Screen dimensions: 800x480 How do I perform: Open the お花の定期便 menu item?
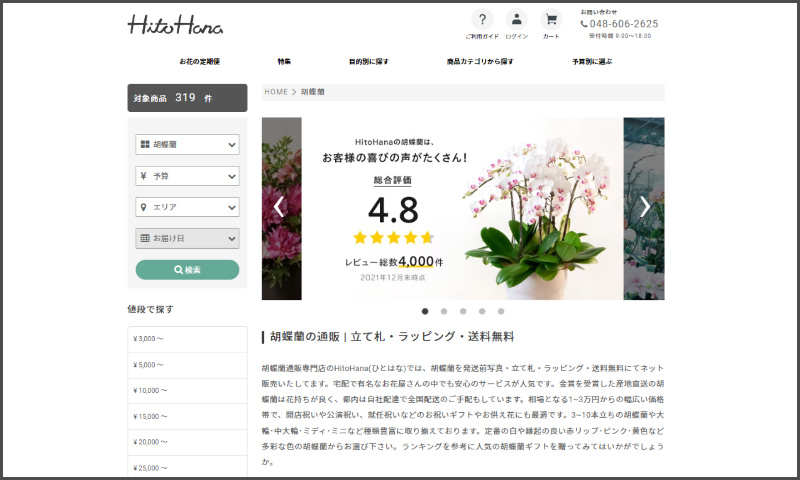199,61
